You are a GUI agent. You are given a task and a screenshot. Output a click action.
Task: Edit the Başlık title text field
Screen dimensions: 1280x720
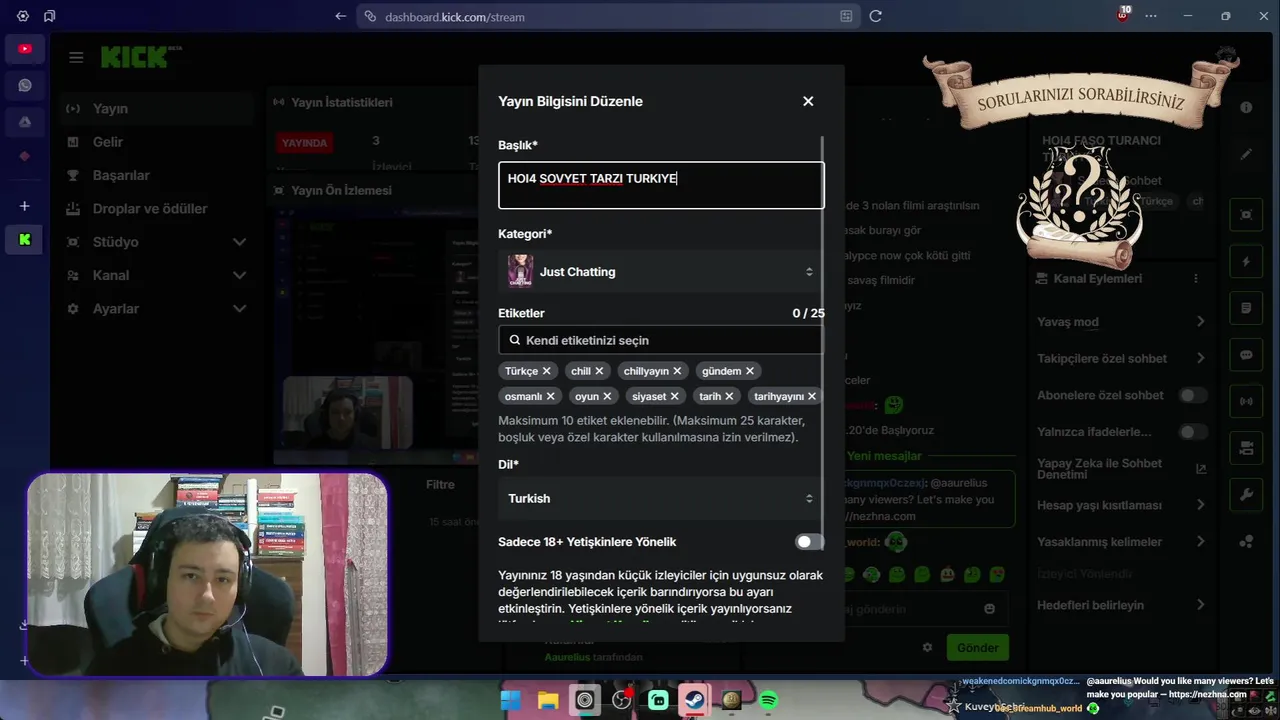click(661, 185)
